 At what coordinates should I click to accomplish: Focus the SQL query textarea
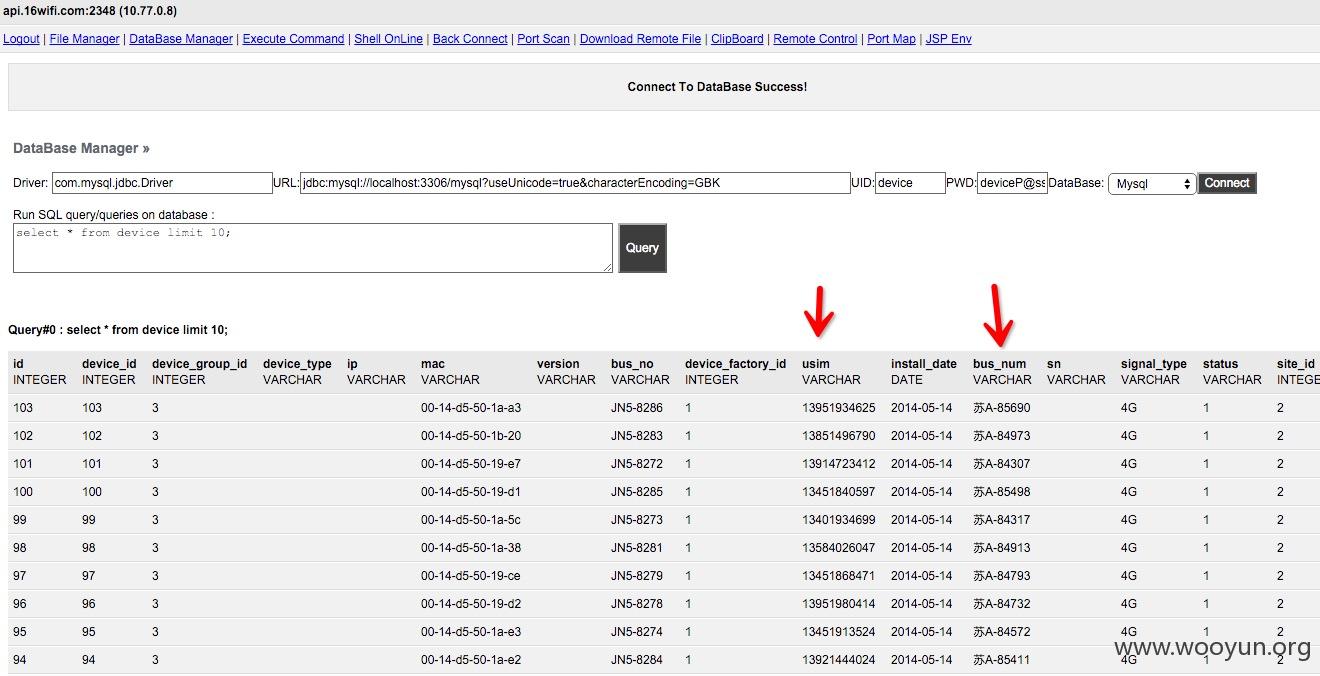[x=313, y=247]
